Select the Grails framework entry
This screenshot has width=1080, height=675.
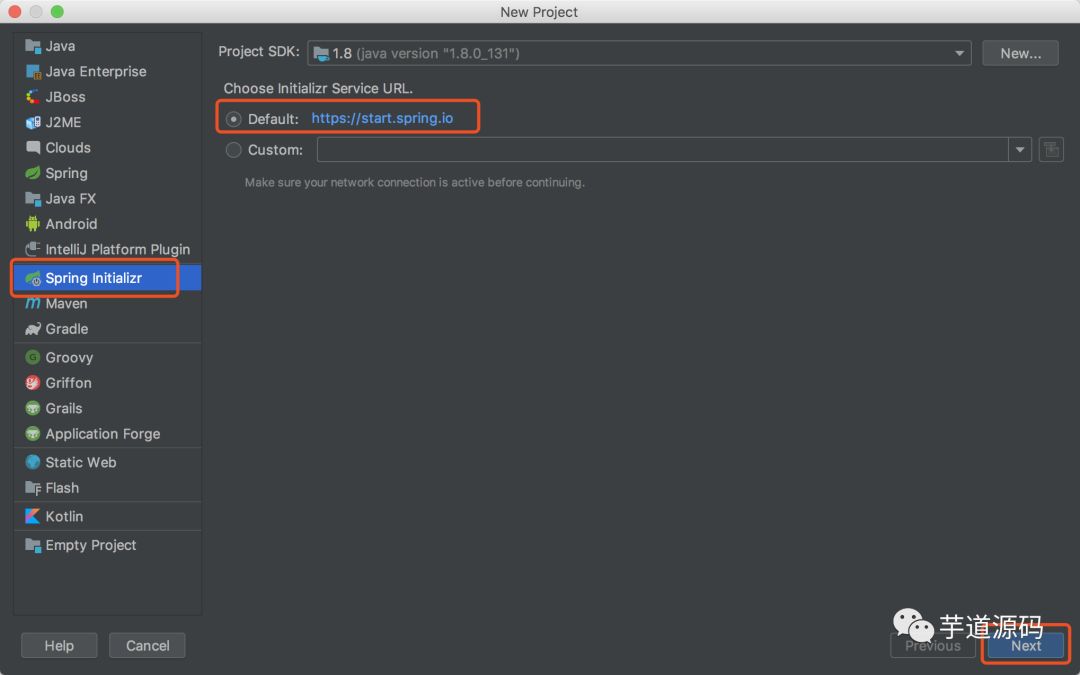(62, 408)
